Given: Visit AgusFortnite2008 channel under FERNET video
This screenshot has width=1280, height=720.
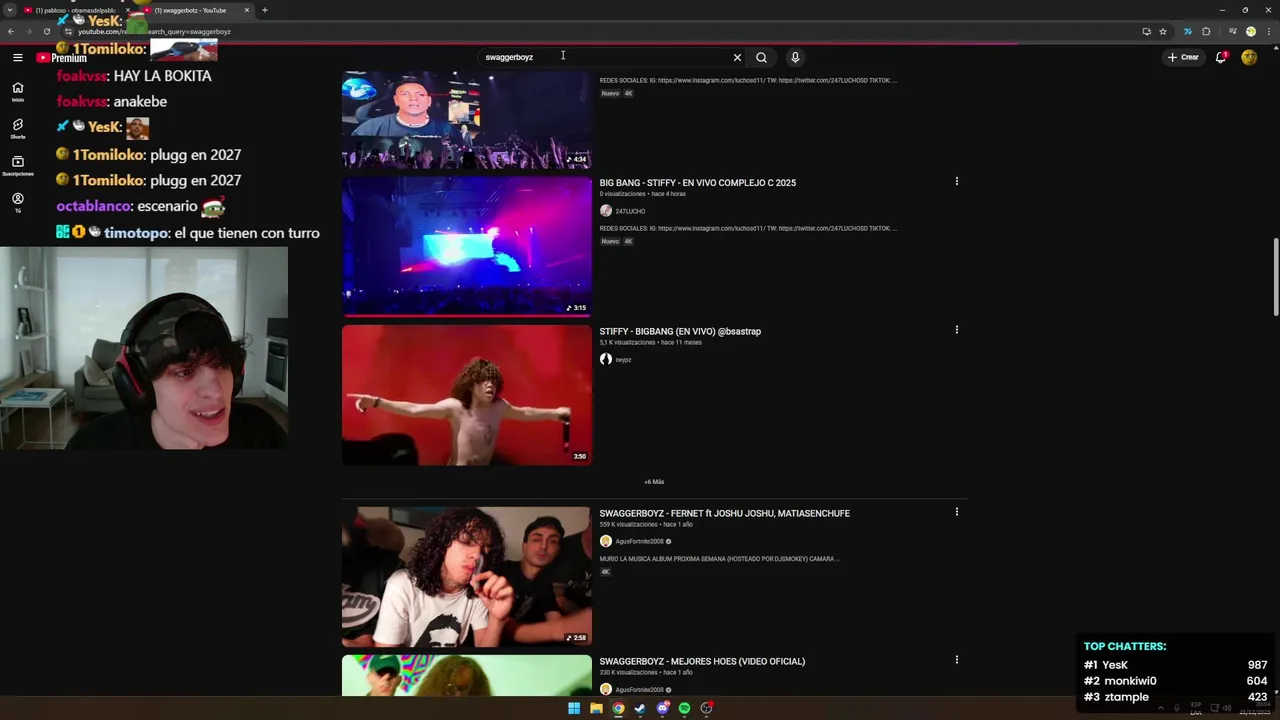Looking at the screenshot, I should pos(640,541).
